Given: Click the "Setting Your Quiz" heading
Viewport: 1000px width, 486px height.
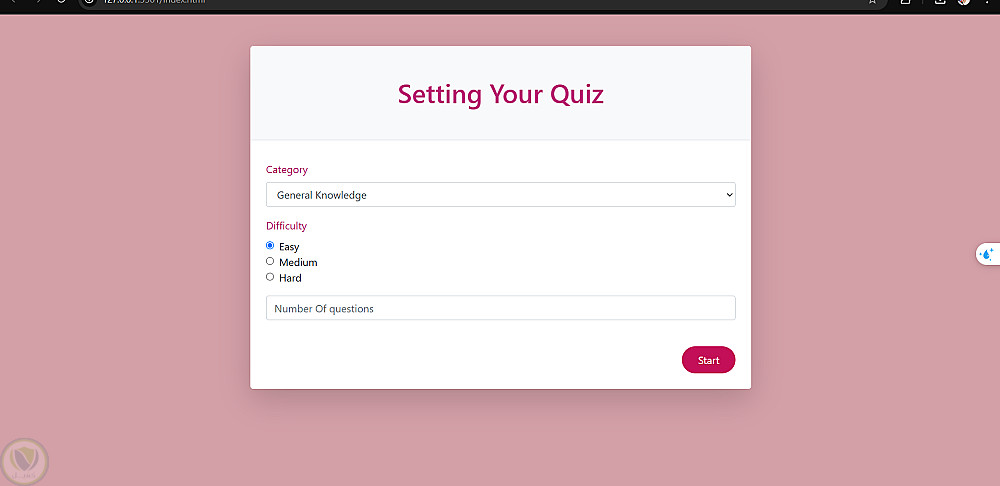Looking at the screenshot, I should click(x=500, y=94).
